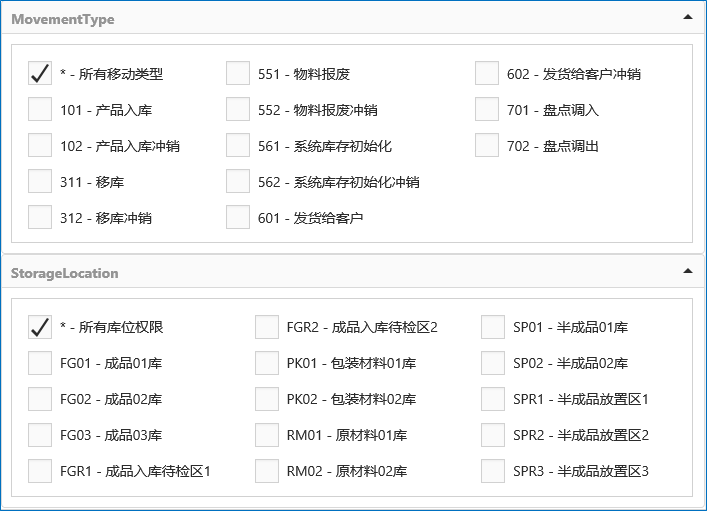Check the FG01 - 成品01库 checkbox
The image size is (707, 511).
tap(40, 363)
